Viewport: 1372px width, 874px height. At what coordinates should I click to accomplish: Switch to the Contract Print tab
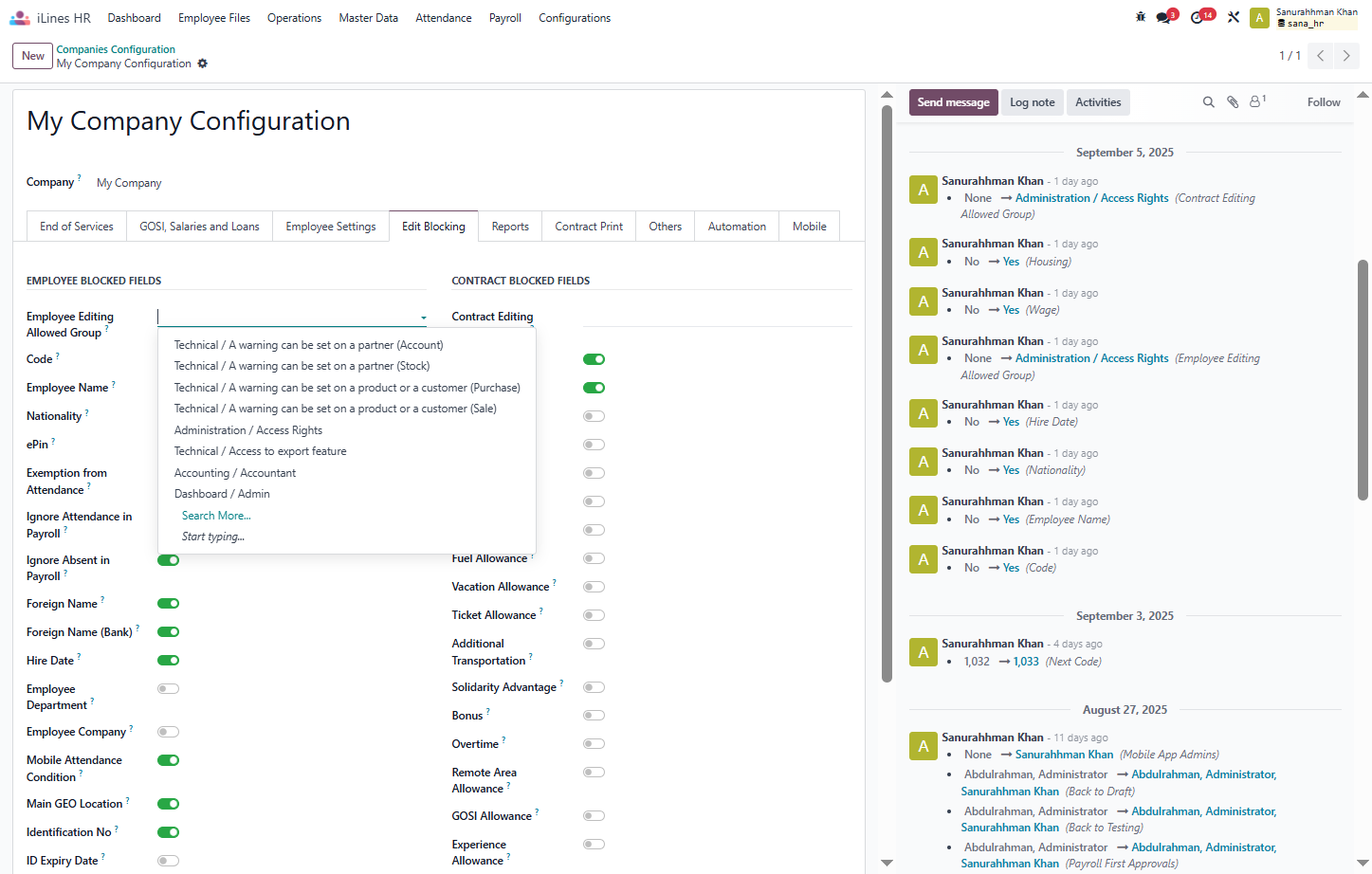tap(589, 227)
